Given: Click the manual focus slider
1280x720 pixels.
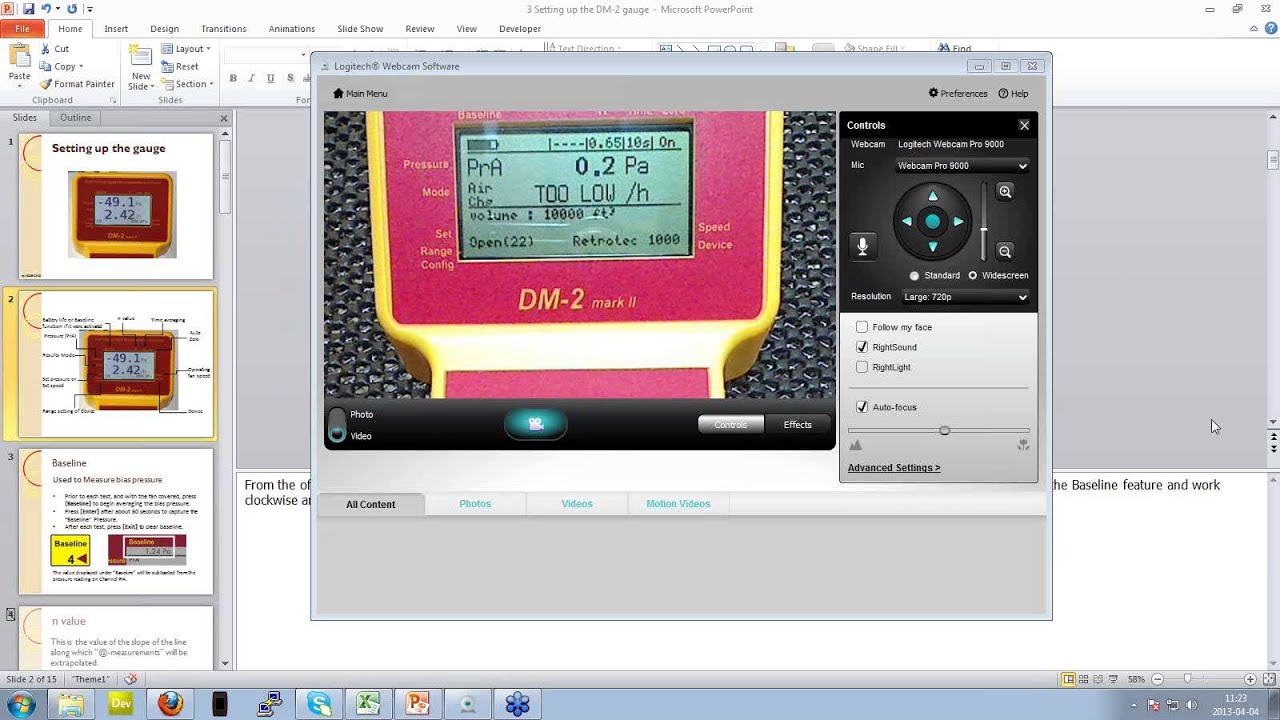Looking at the screenshot, I should click(x=938, y=430).
